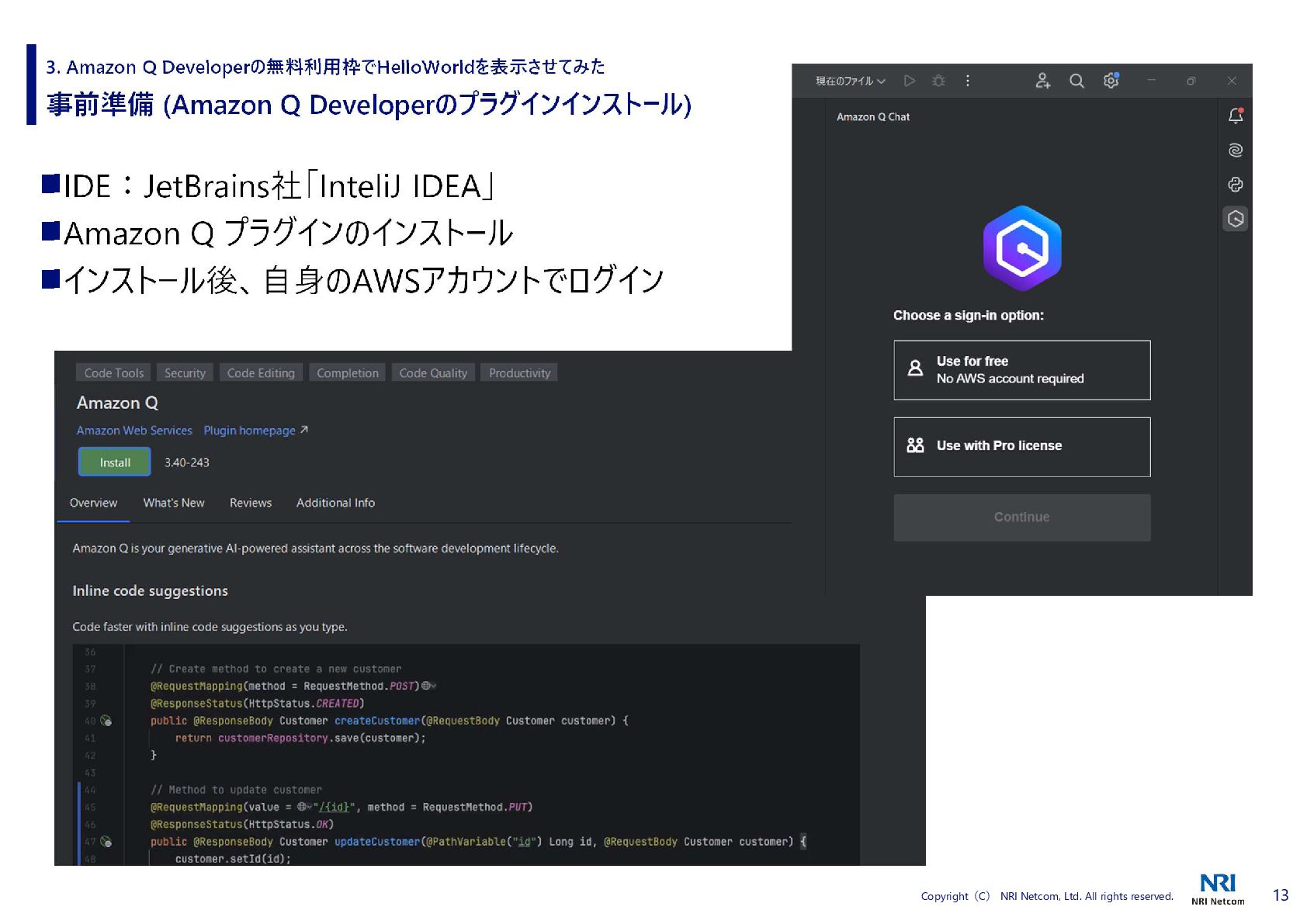1307x924 pixels.
Task: Open Search Everywhere magnifier icon
Action: coord(1076,81)
